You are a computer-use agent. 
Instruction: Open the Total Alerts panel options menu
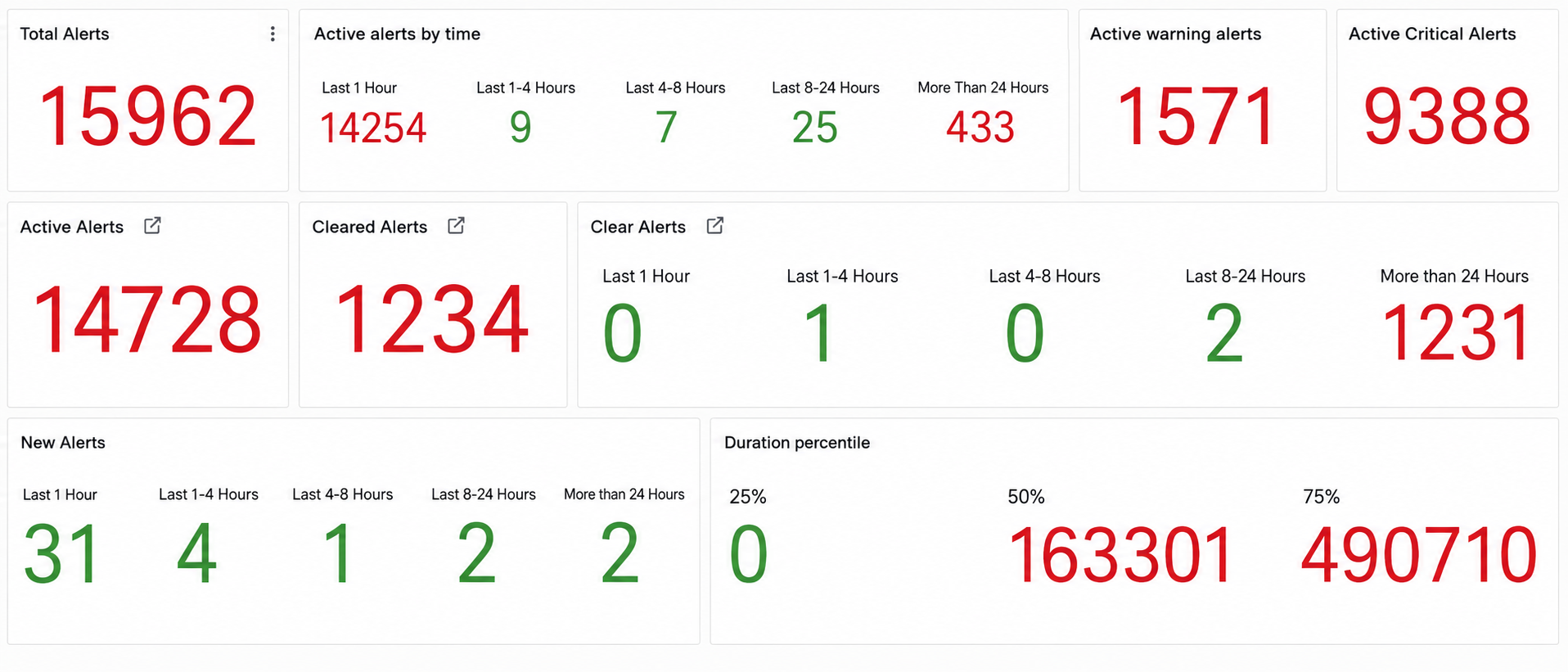pos(273,34)
